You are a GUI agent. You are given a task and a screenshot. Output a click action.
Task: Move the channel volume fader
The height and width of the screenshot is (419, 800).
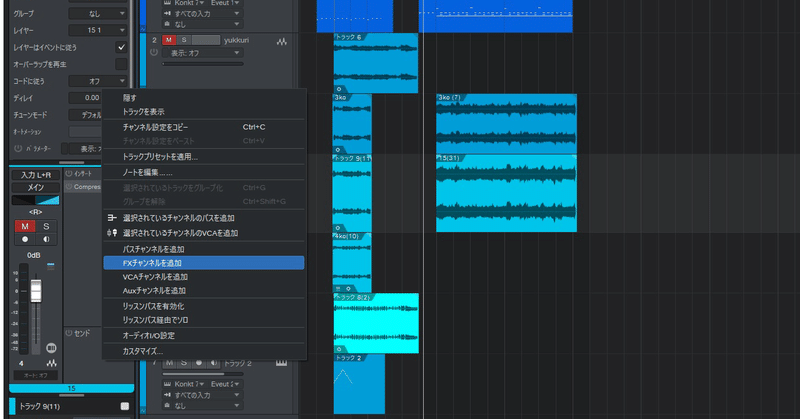[x=36, y=291]
